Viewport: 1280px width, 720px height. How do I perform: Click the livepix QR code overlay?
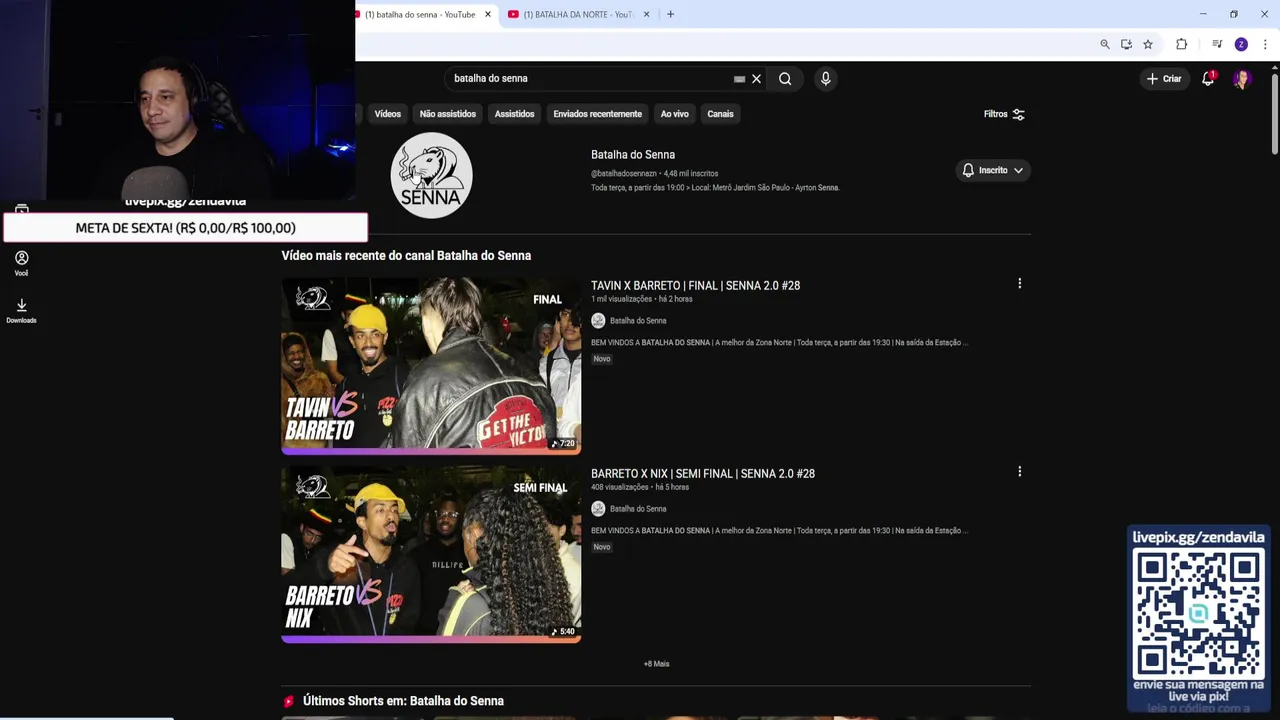tap(1198, 614)
